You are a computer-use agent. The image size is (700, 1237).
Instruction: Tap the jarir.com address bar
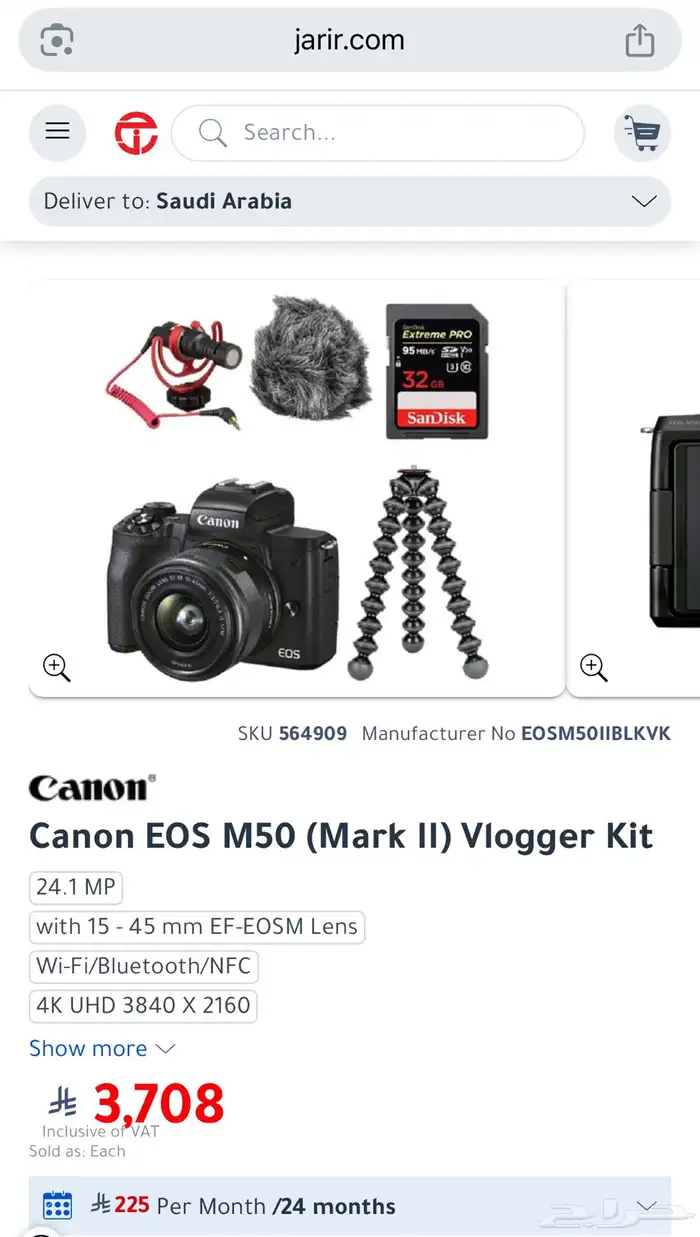[x=349, y=40]
